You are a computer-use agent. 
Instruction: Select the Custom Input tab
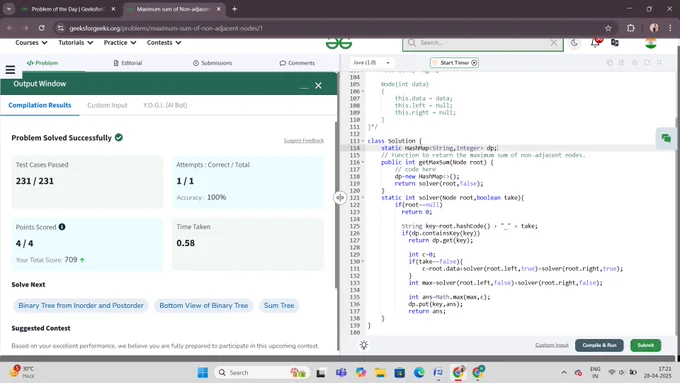point(107,105)
